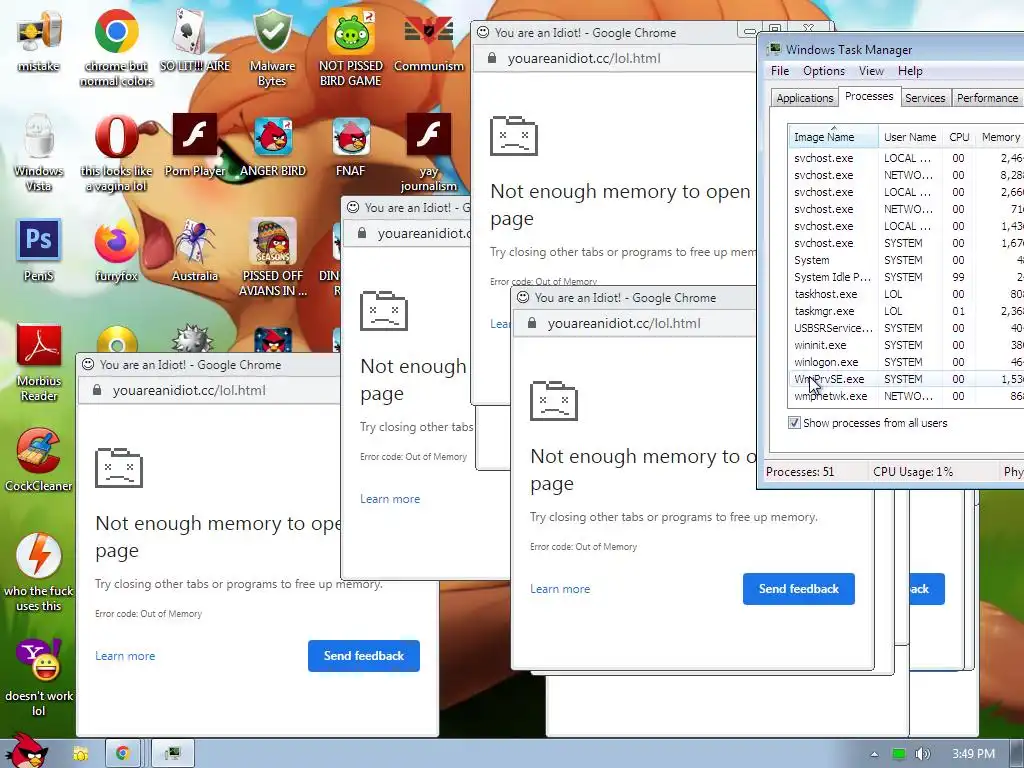1024x768 pixels.
Task: Sort processes by Memory column
Action: [x=1000, y=136]
